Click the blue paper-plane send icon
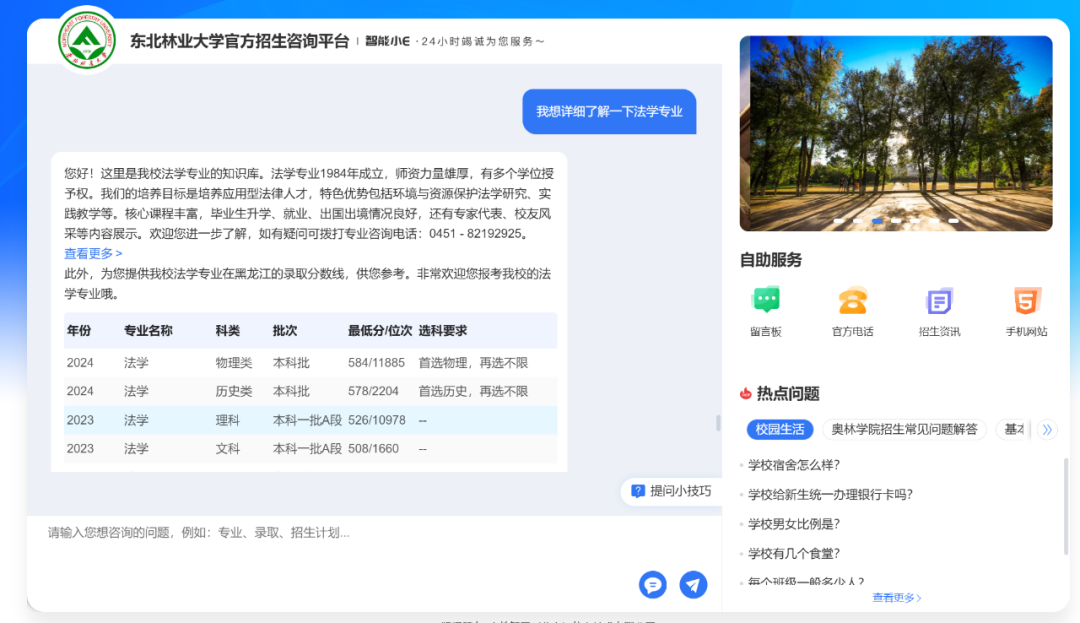 pyautogui.click(x=693, y=585)
